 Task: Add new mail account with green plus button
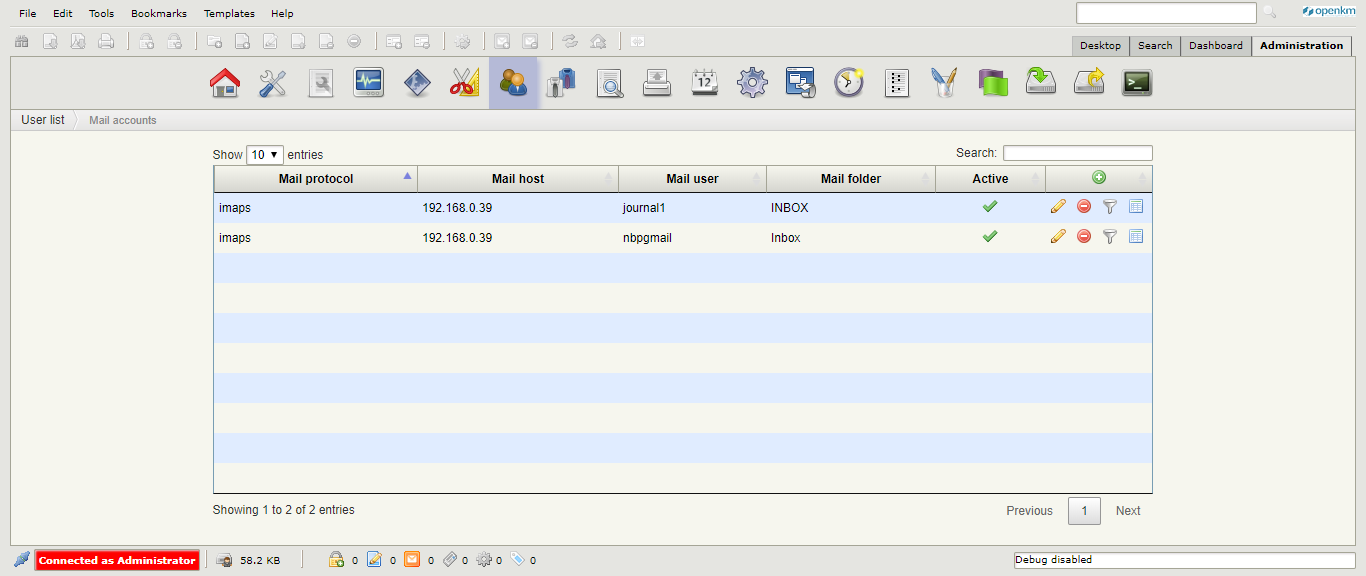point(1098,177)
